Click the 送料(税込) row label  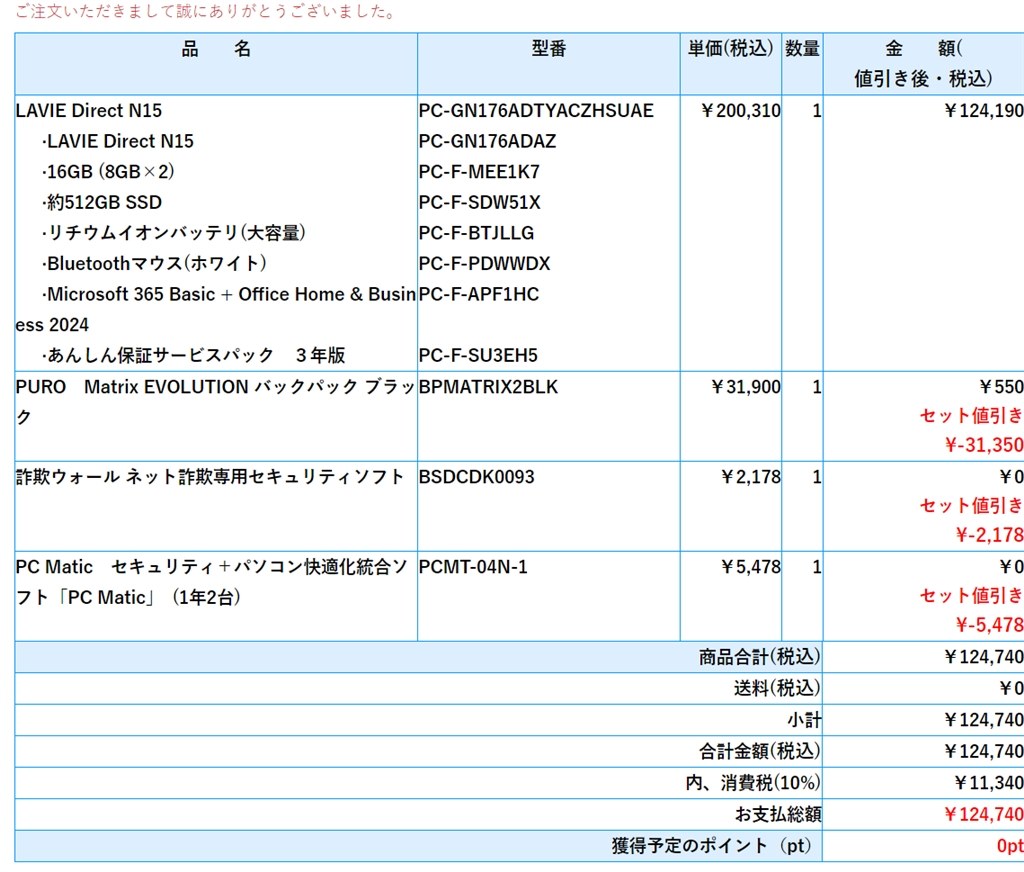pyautogui.click(x=777, y=688)
